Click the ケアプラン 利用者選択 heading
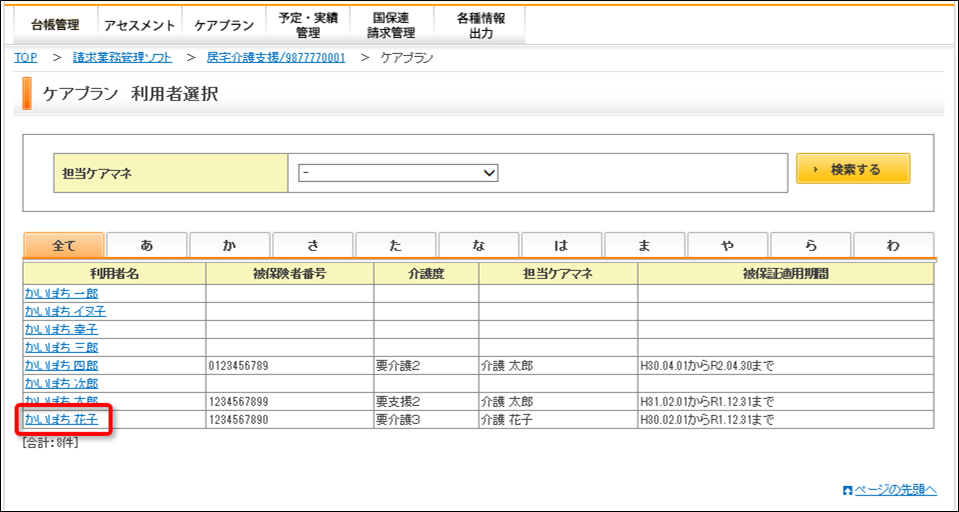Viewport: 959px width, 512px height. pyautogui.click(x=130, y=94)
